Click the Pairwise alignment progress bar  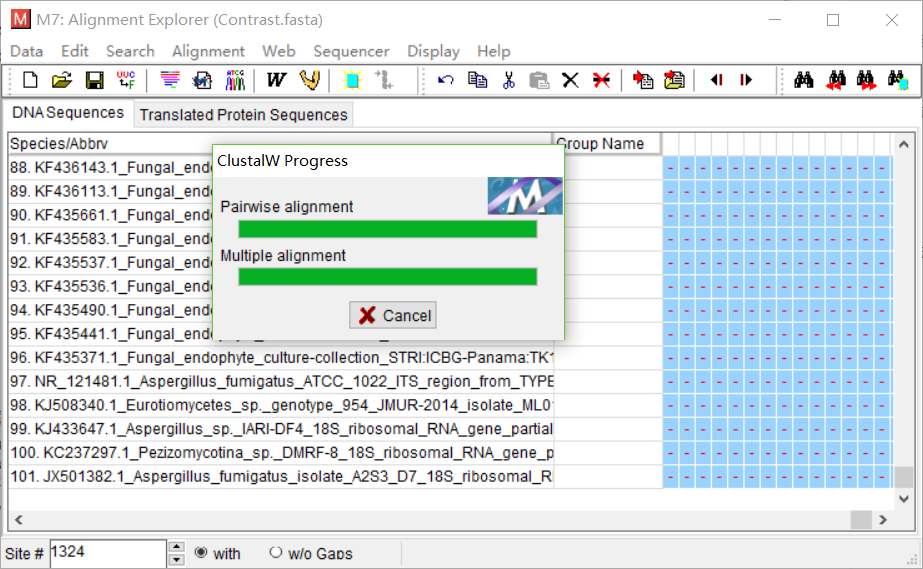388,229
